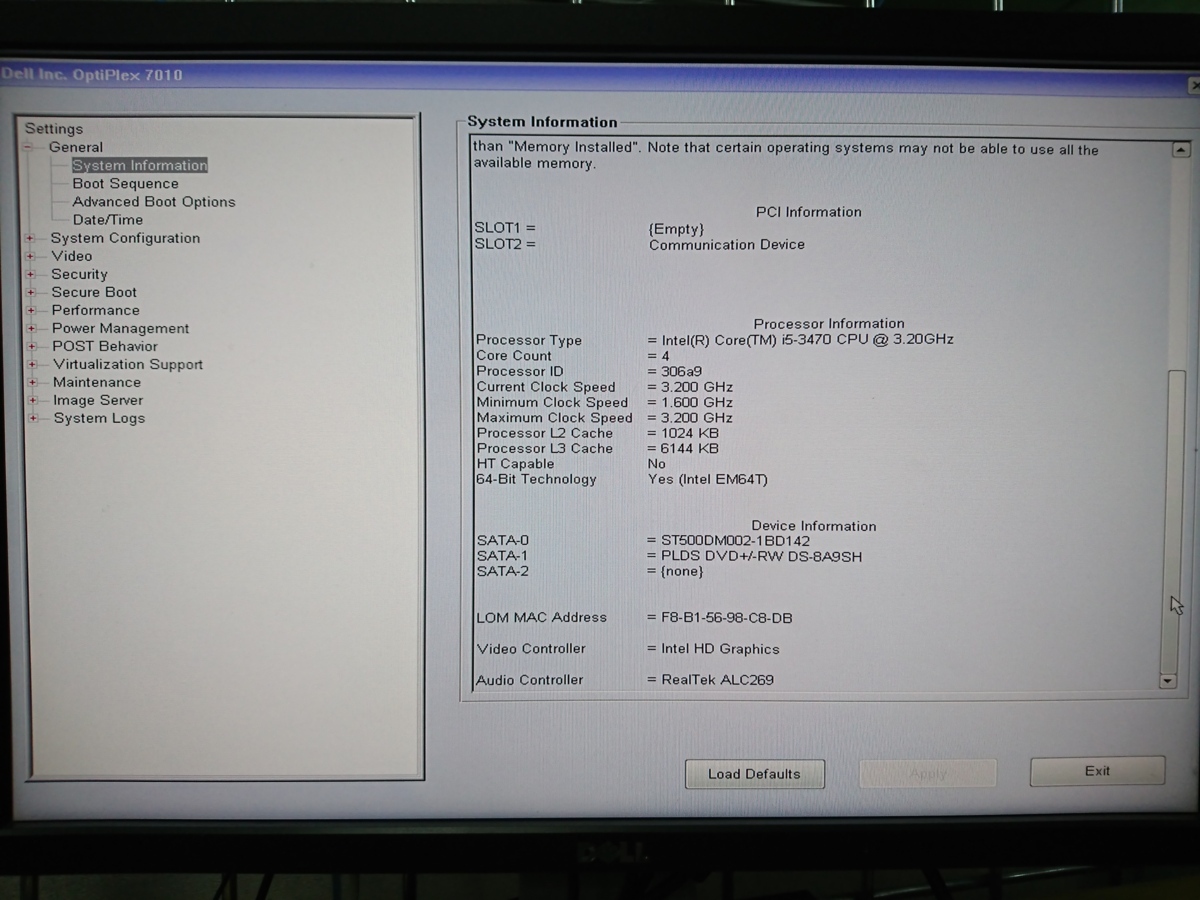
Task: Click the PCI Information heading
Action: pyautogui.click(x=808, y=212)
